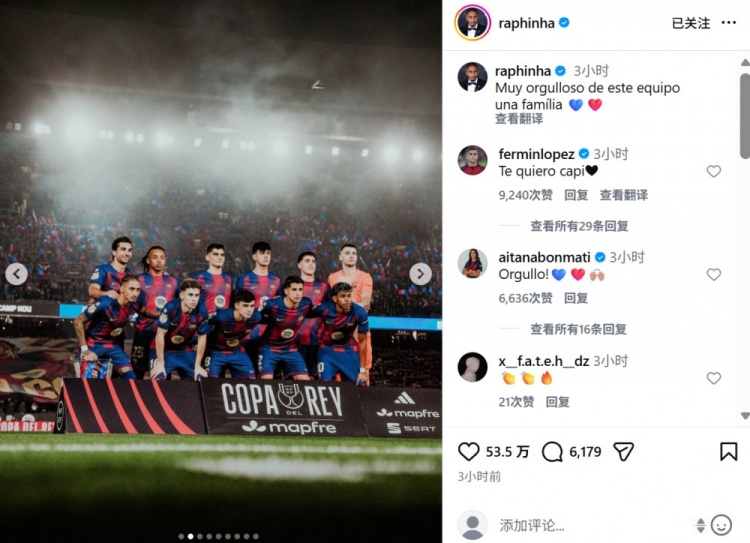The width and height of the screenshot is (750, 543).
Task: Open the three-dot more options menu
Action: click(x=728, y=22)
